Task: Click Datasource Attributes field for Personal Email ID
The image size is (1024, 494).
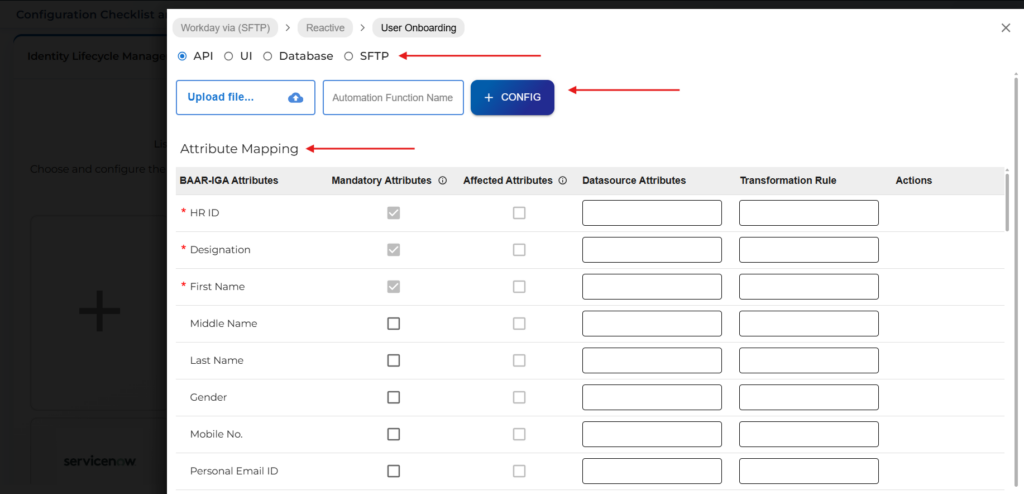Action: click(652, 471)
